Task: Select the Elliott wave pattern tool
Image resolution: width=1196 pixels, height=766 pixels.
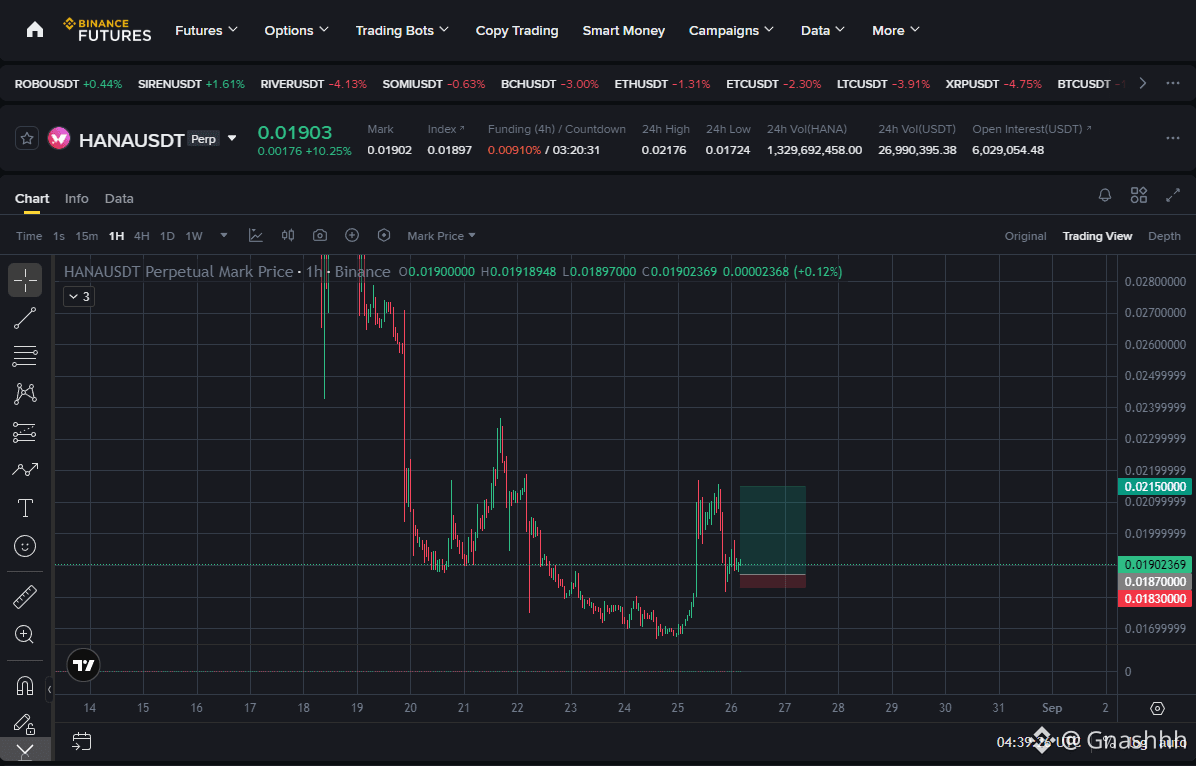Action: (x=25, y=470)
